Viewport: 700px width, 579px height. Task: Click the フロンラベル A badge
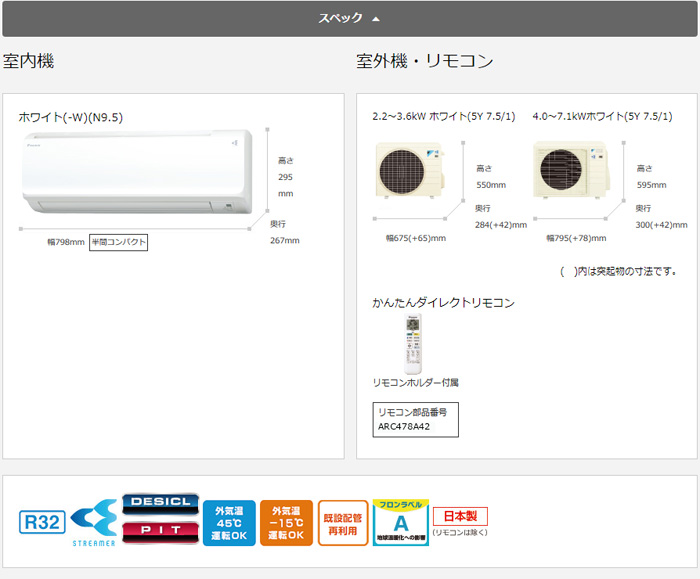pyautogui.click(x=401, y=522)
